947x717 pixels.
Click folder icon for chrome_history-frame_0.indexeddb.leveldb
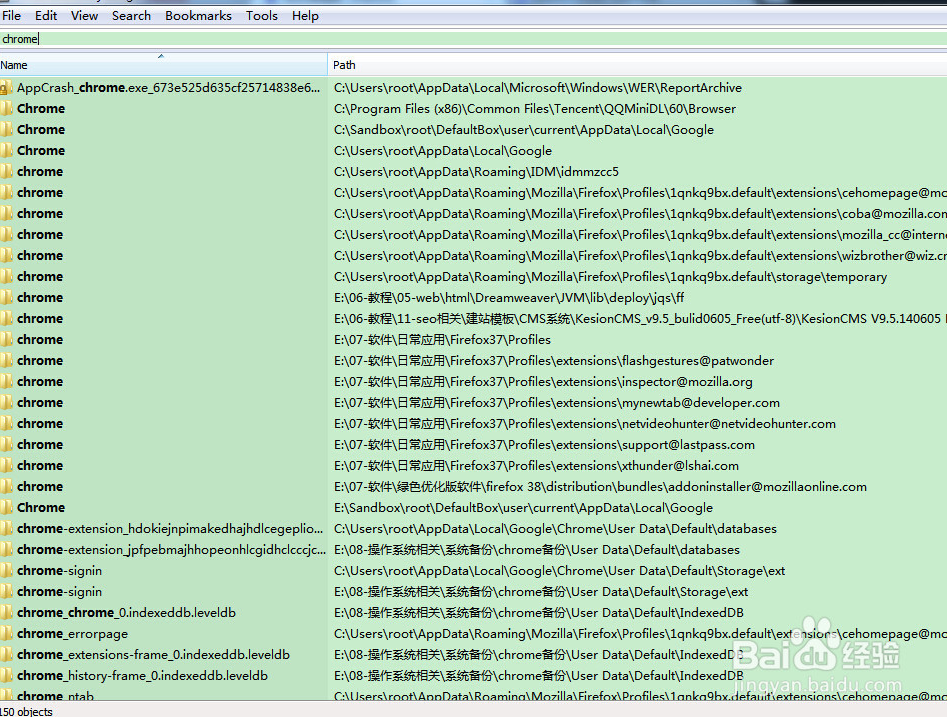click(6, 676)
